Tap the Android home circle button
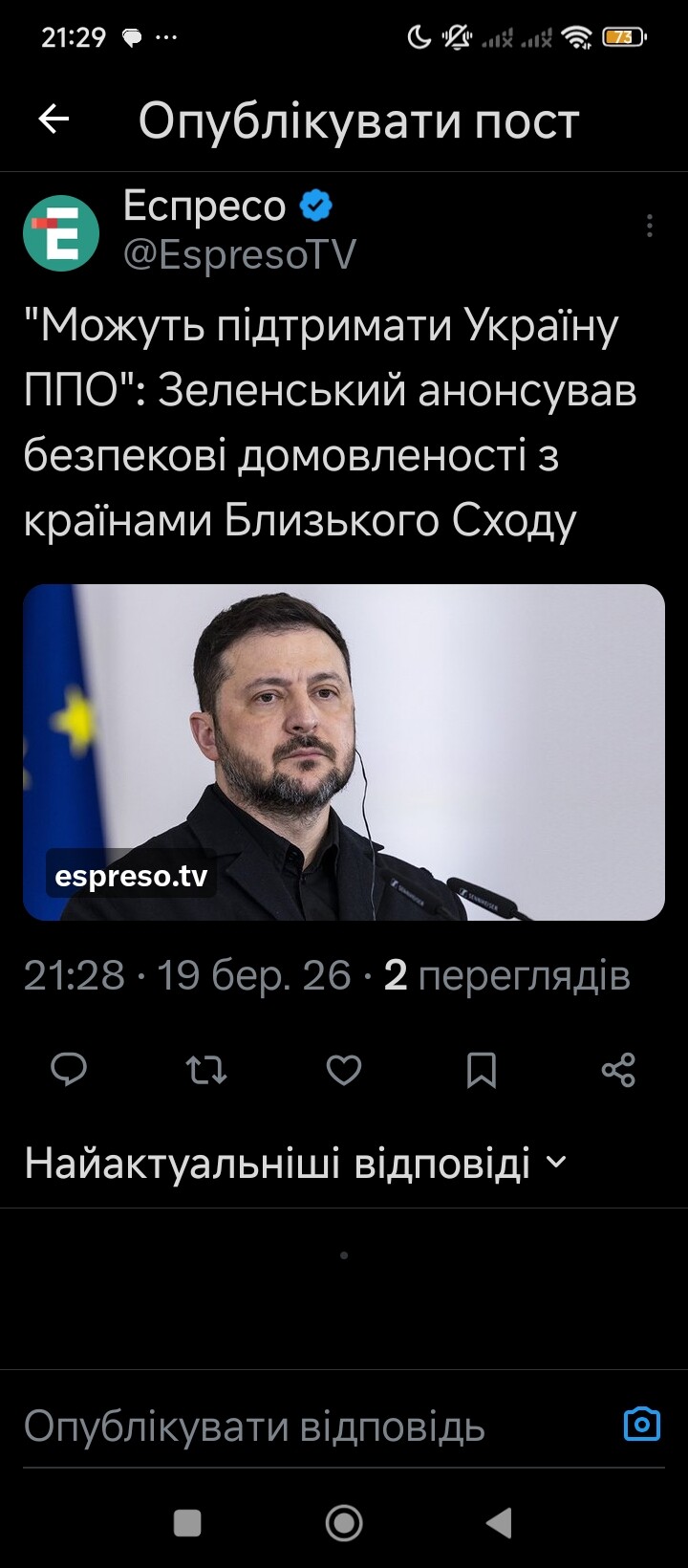Viewport: 688px width, 1568px height. 344,1523
